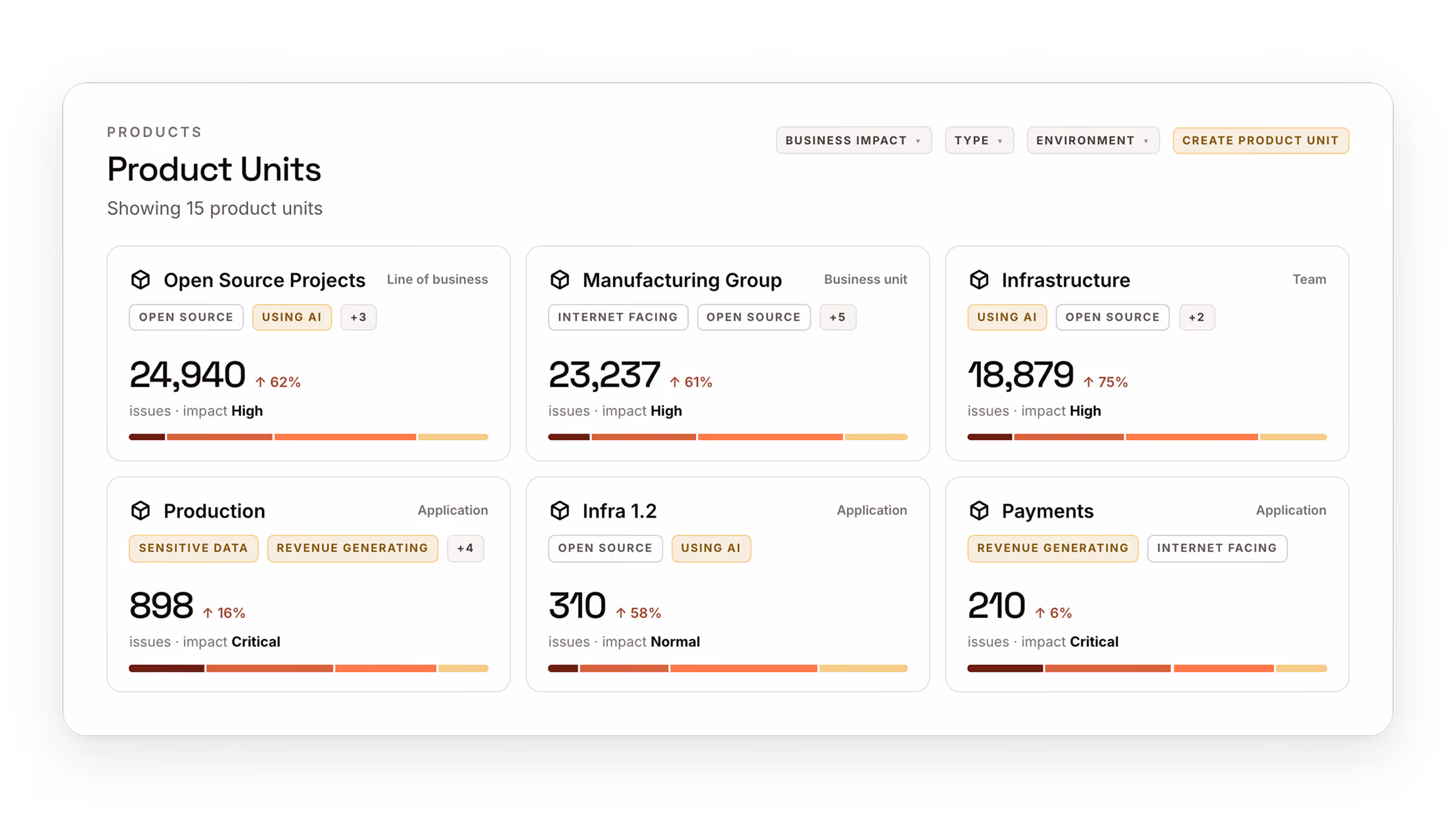Open the Payments product unit title

(x=1047, y=510)
